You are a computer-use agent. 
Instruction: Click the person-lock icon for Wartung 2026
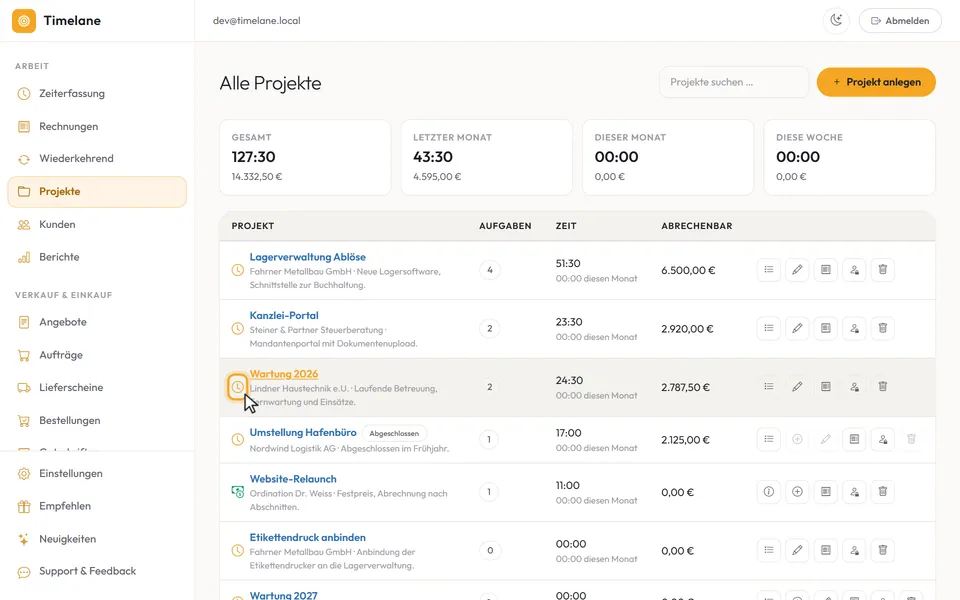tap(854, 387)
